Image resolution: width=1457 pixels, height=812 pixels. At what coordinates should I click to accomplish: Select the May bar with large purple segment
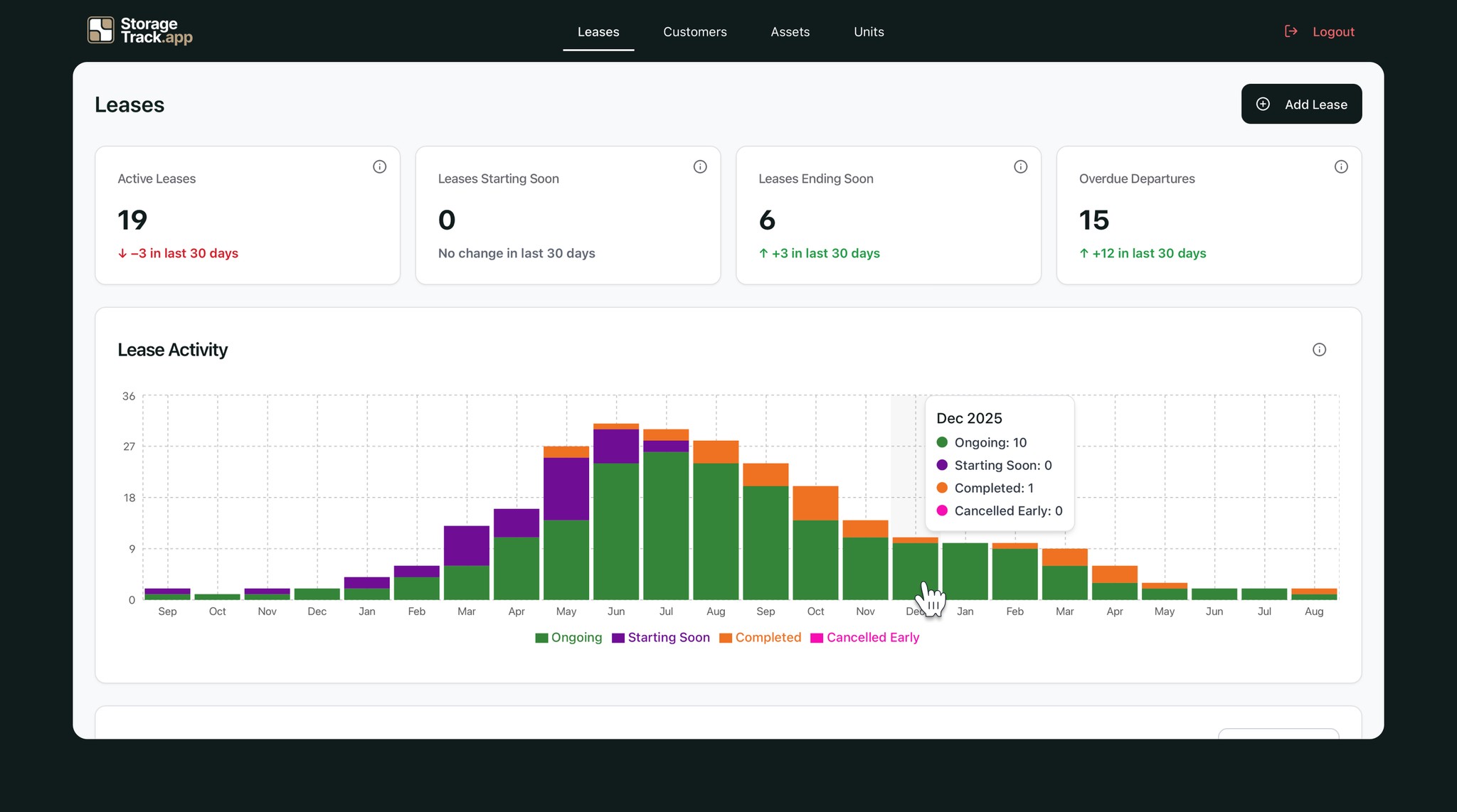(x=566, y=523)
